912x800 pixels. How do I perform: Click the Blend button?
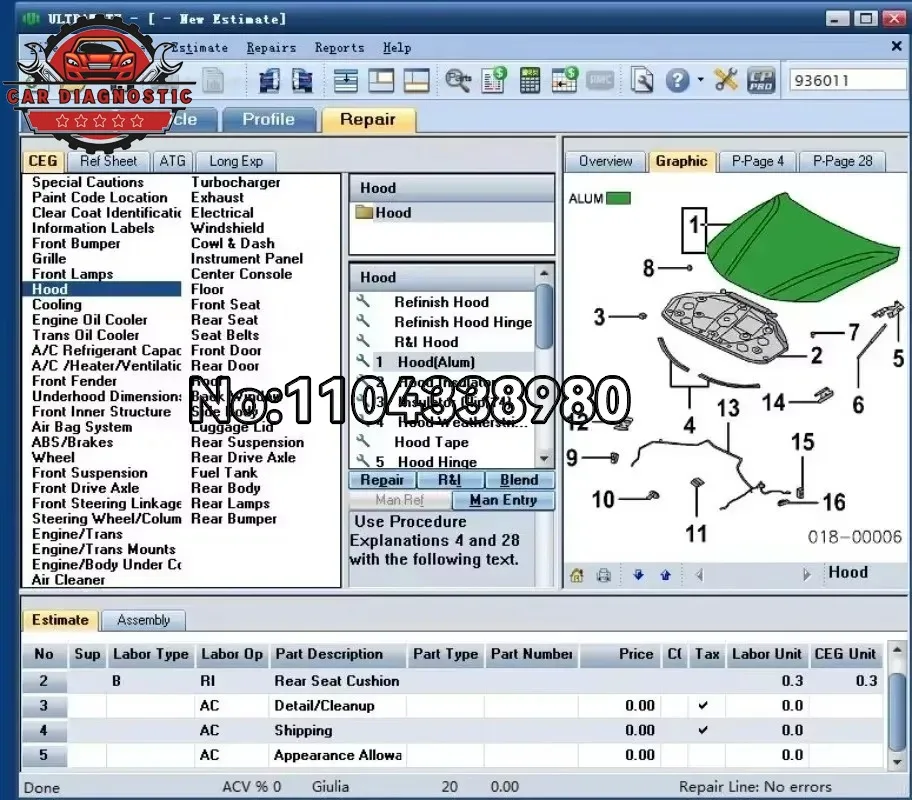[519, 480]
